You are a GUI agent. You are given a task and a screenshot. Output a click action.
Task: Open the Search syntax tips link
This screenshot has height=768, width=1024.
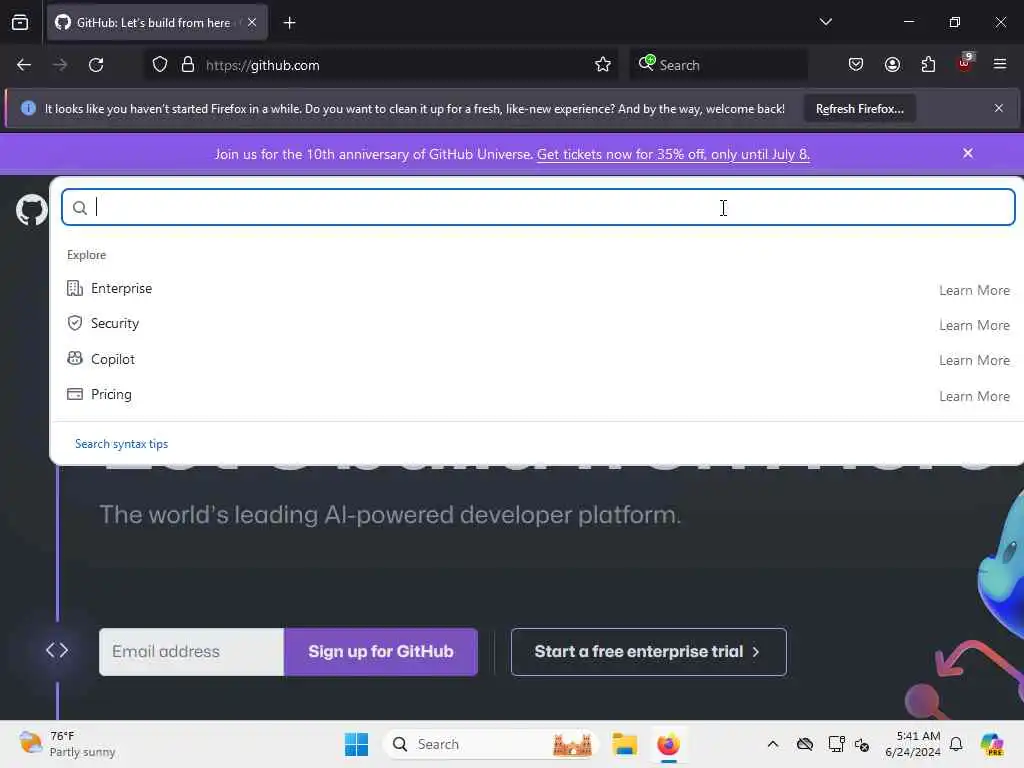(121, 444)
